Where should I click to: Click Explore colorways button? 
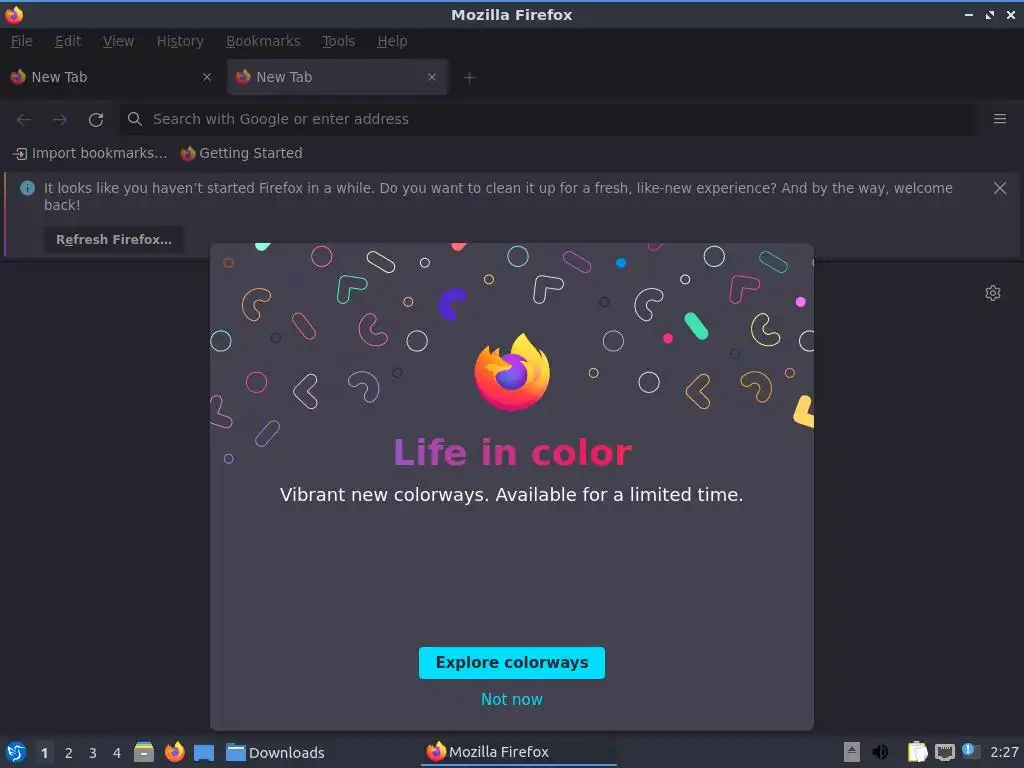(x=512, y=663)
